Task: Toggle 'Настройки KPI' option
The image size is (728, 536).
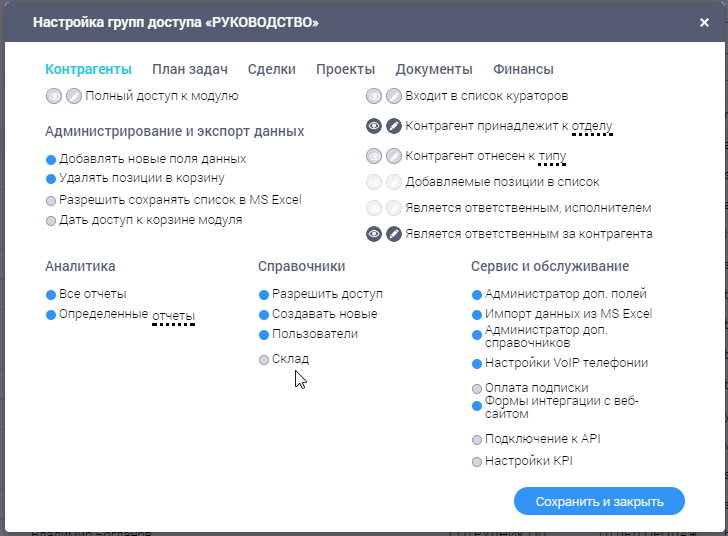Action: pyautogui.click(x=477, y=461)
